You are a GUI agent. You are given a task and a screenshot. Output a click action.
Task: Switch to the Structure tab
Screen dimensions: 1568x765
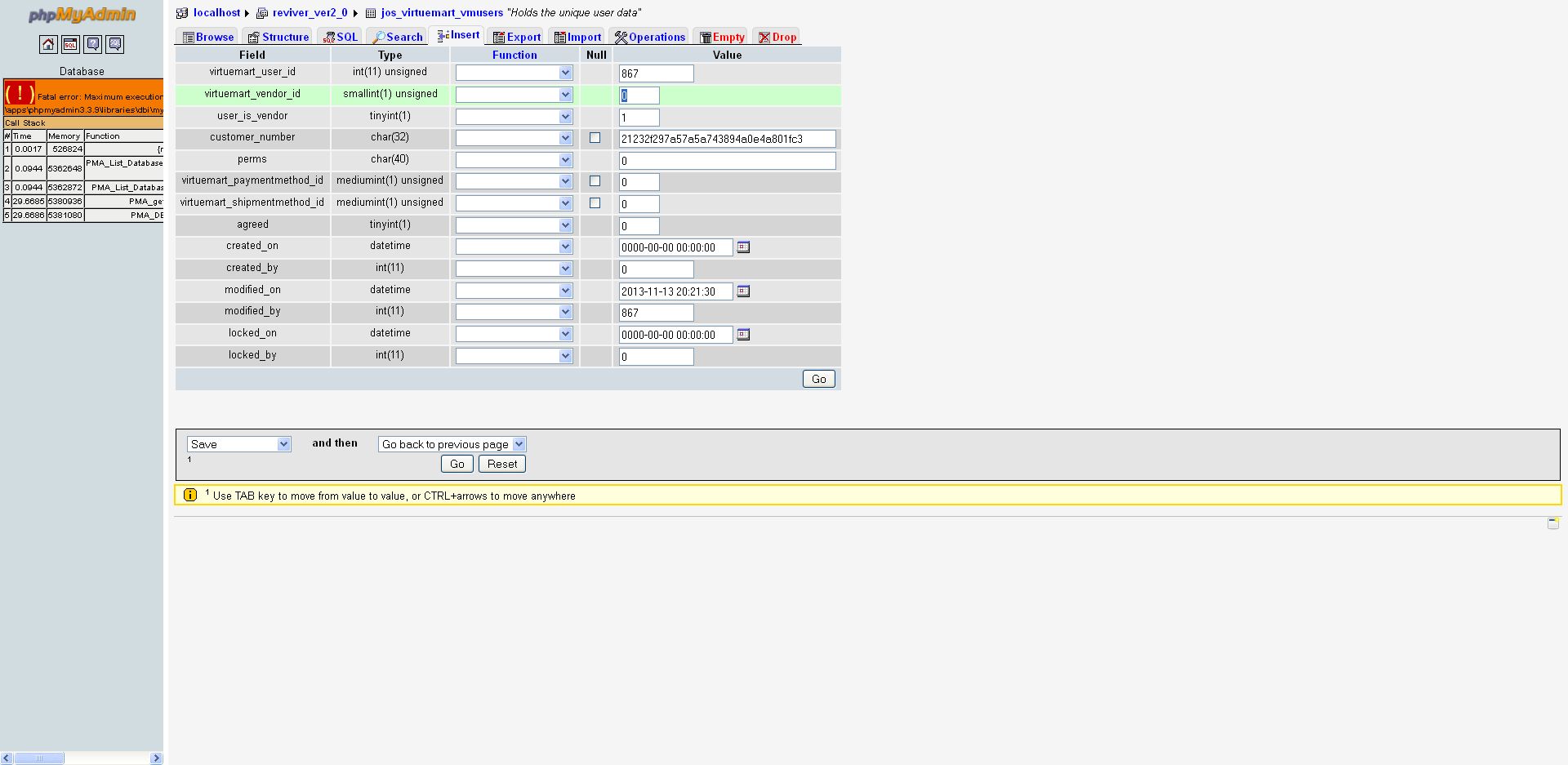(x=278, y=37)
